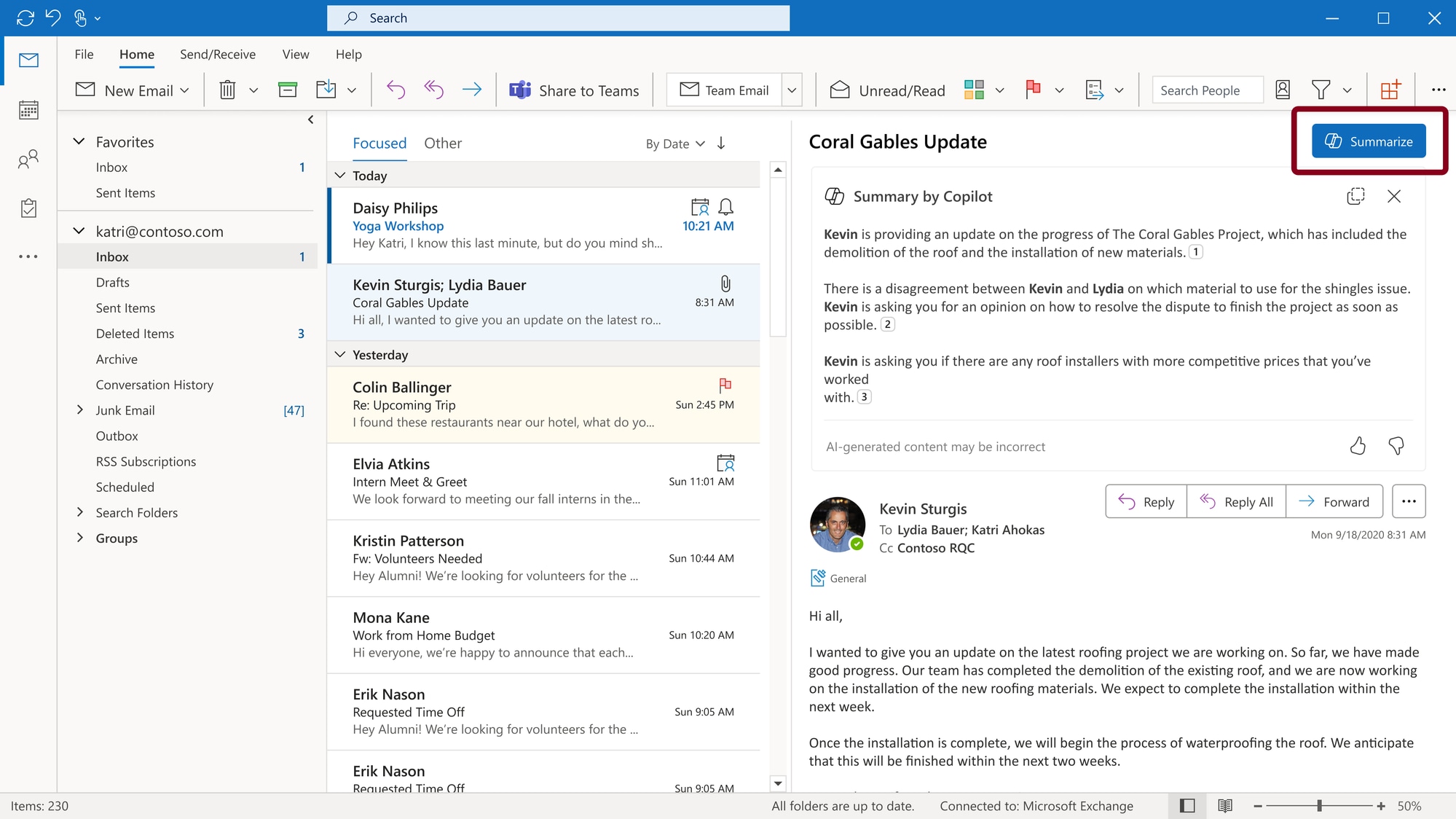Click the color category icon in ribbon
The width and height of the screenshot is (1456, 819).
tap(974, 90)
